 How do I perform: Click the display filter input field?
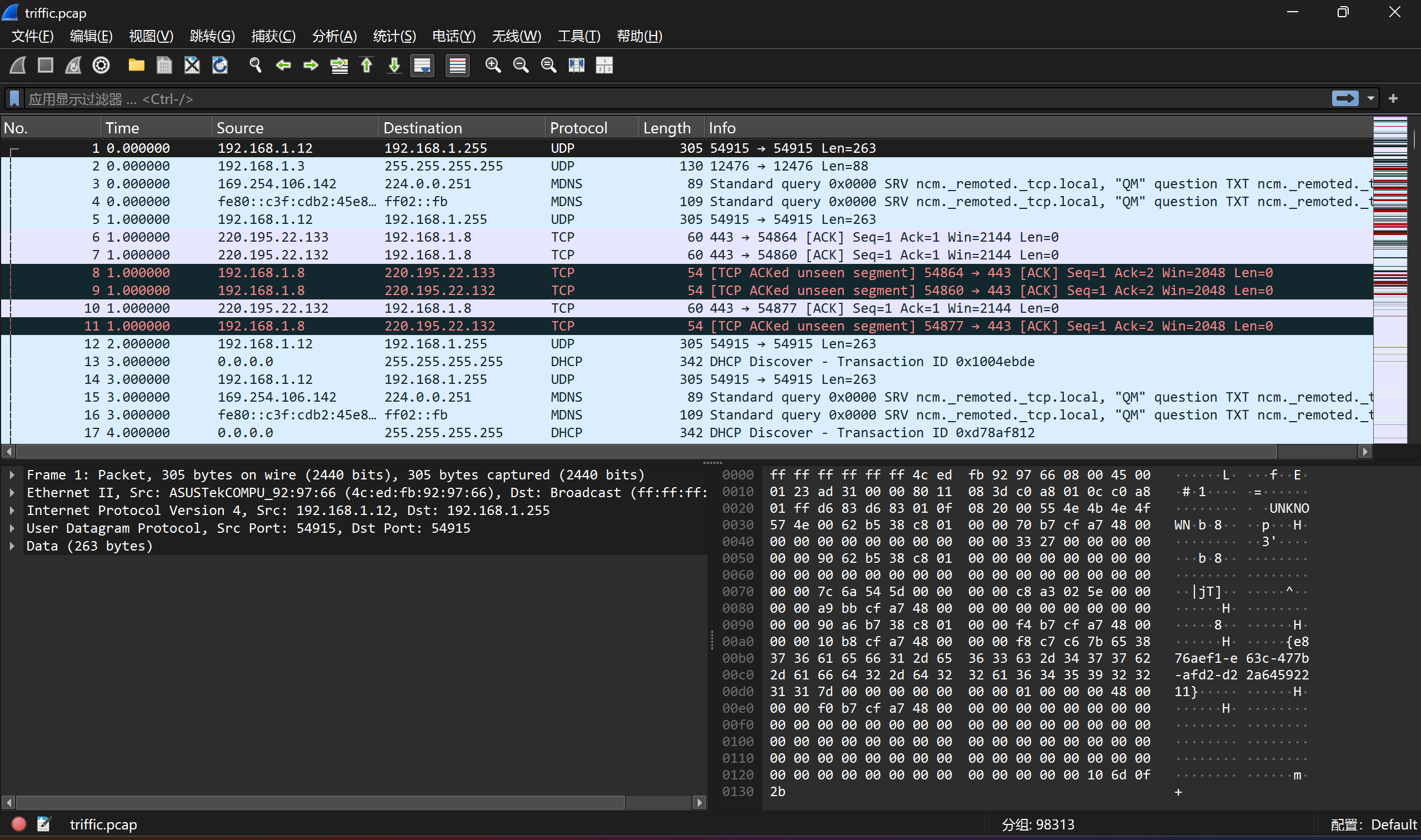[676, 98]
